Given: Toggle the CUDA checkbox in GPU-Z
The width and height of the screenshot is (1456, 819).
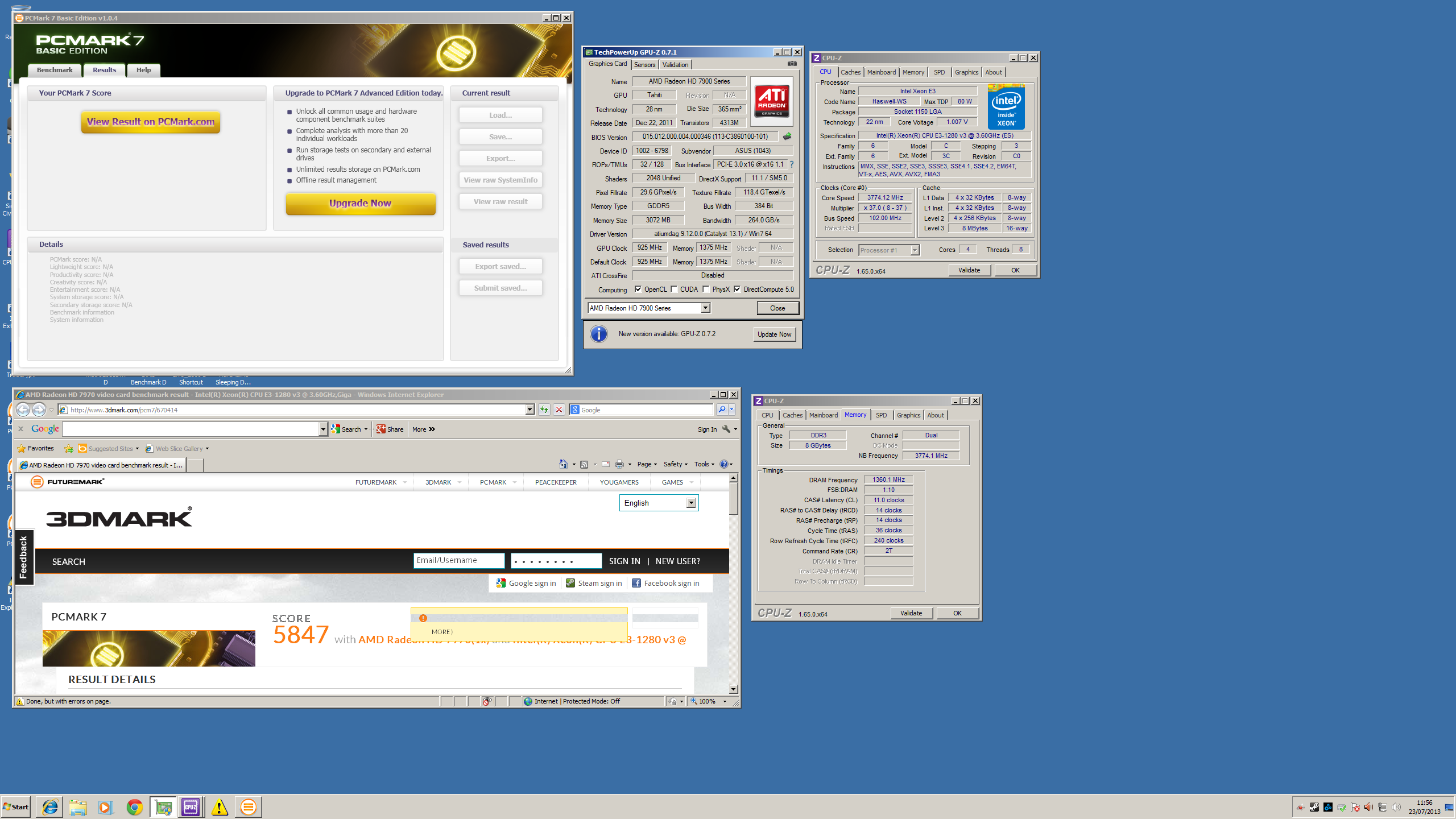Looking at the screenshot, I should point(674,289).
